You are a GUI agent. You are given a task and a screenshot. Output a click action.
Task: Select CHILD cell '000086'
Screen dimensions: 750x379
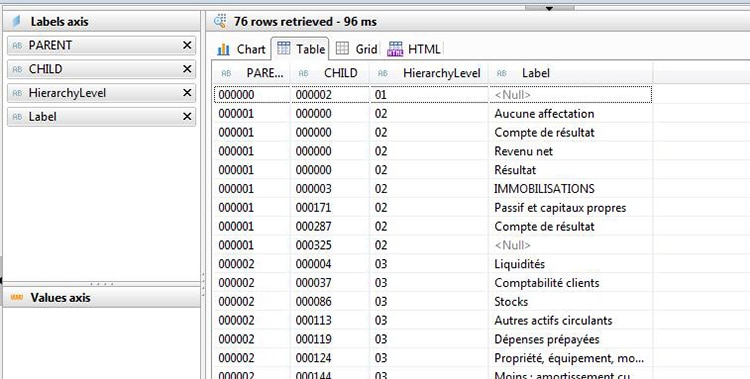tap(330, 301)
